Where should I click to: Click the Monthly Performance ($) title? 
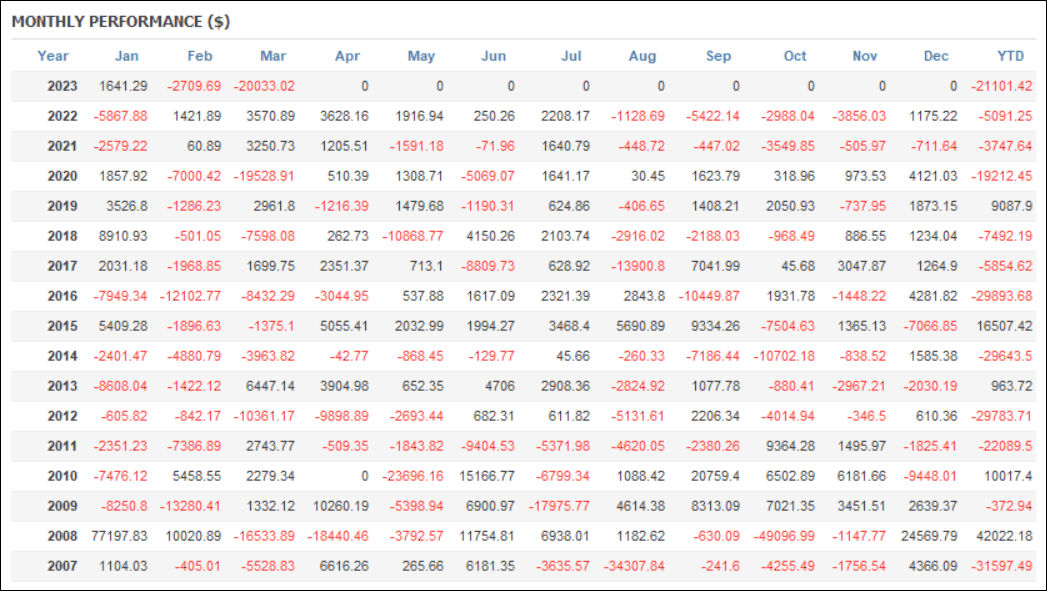(x=121, y=21)
